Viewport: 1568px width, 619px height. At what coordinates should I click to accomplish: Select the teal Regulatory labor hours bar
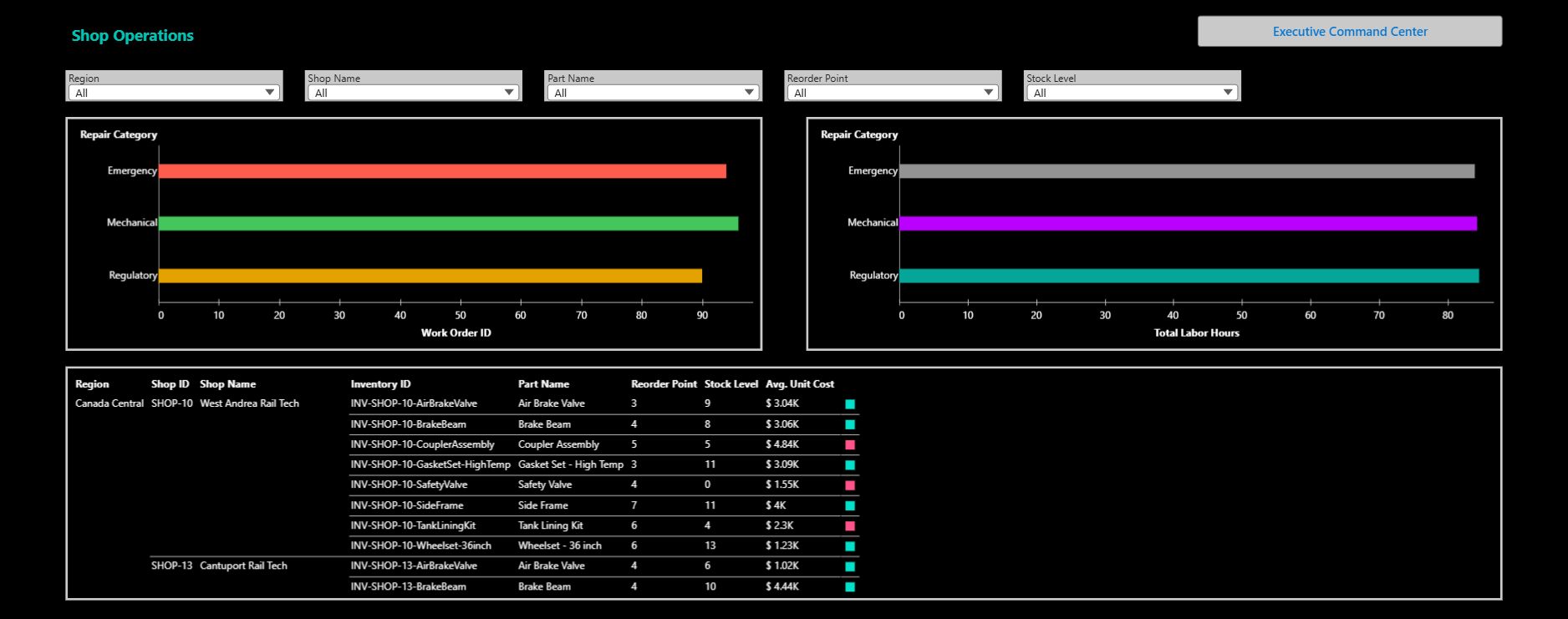1189,276
